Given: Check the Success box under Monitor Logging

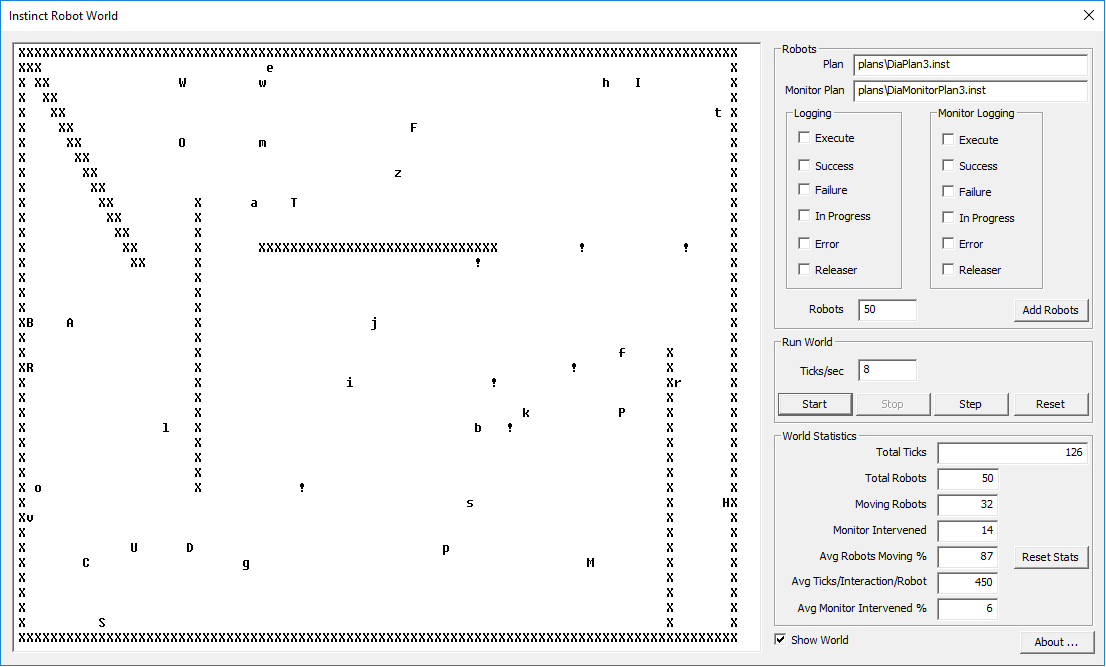Looking at the screenshot, I should pos(949,166).
